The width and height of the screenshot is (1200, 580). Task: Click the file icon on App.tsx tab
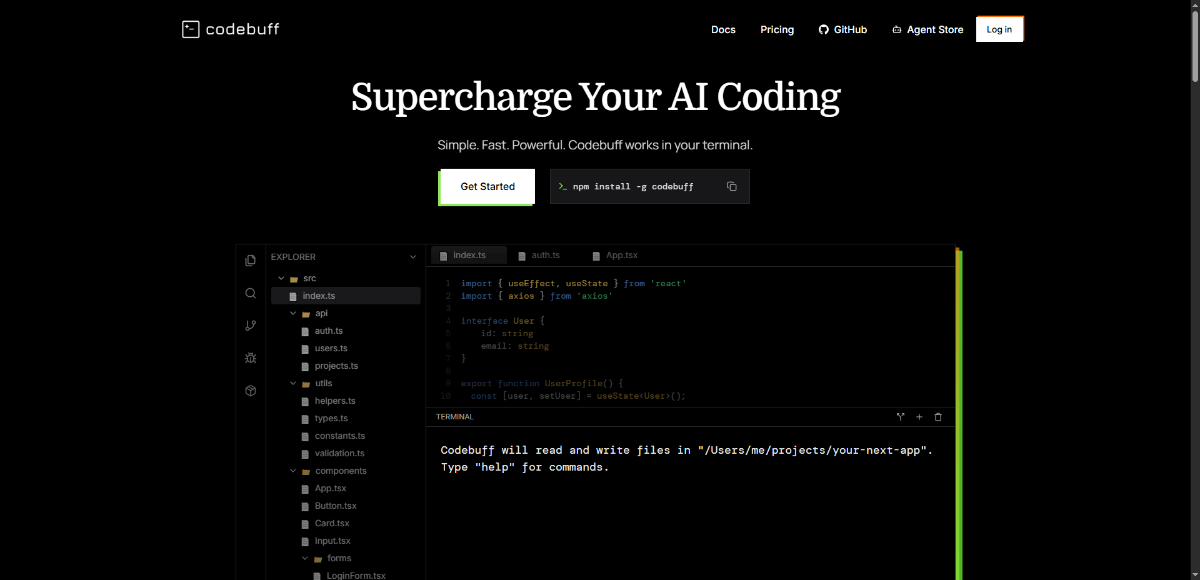(597, 256)
